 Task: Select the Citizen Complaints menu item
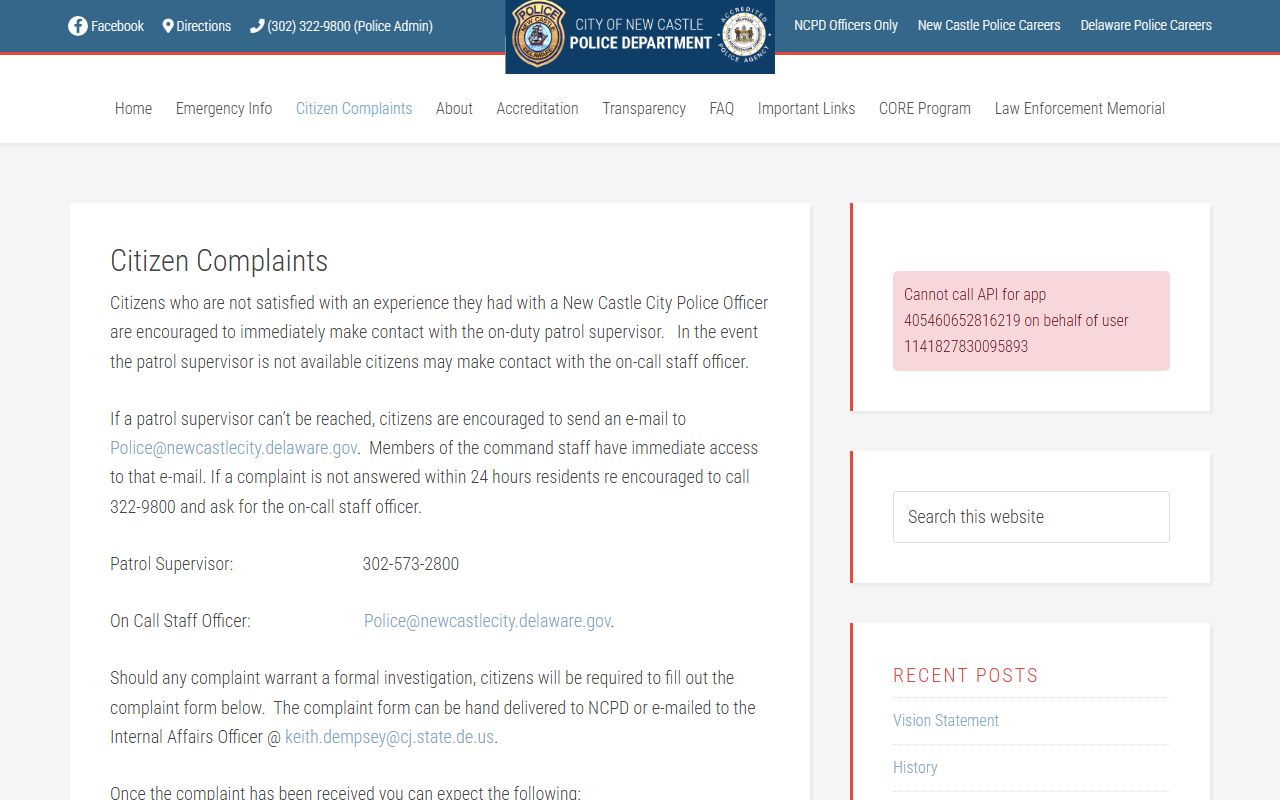354,108
